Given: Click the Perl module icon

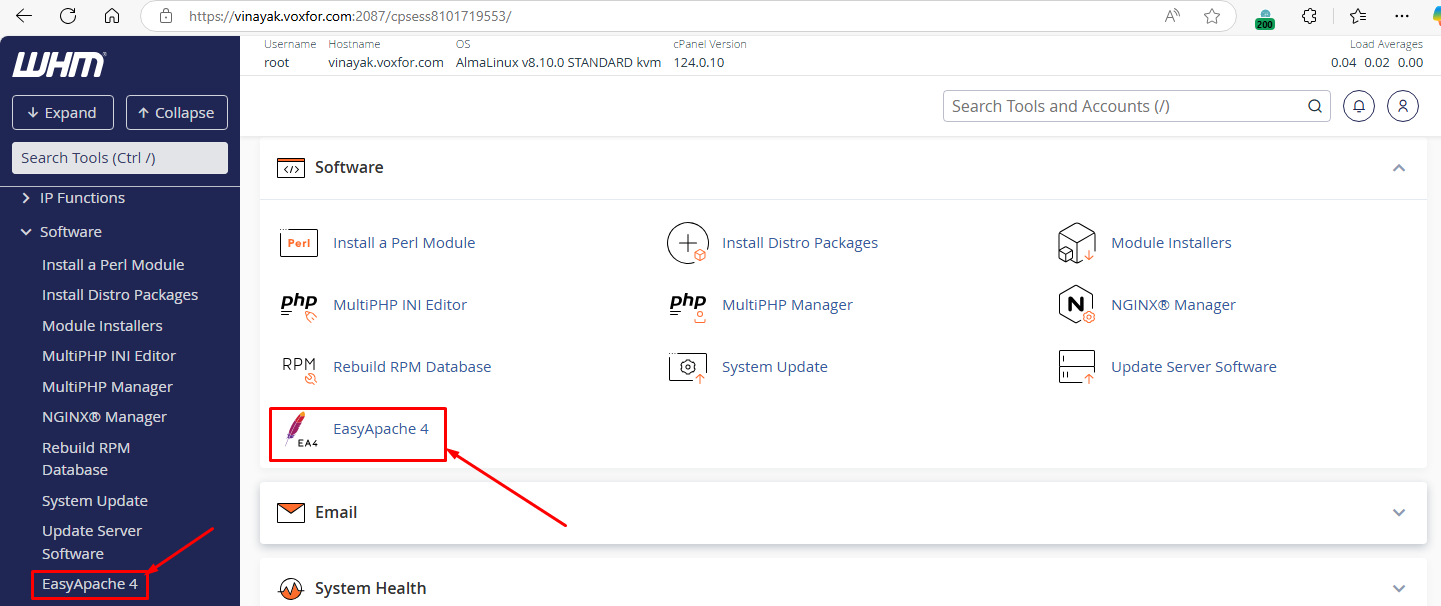Looking at the screenshot, I should [298, 242].
